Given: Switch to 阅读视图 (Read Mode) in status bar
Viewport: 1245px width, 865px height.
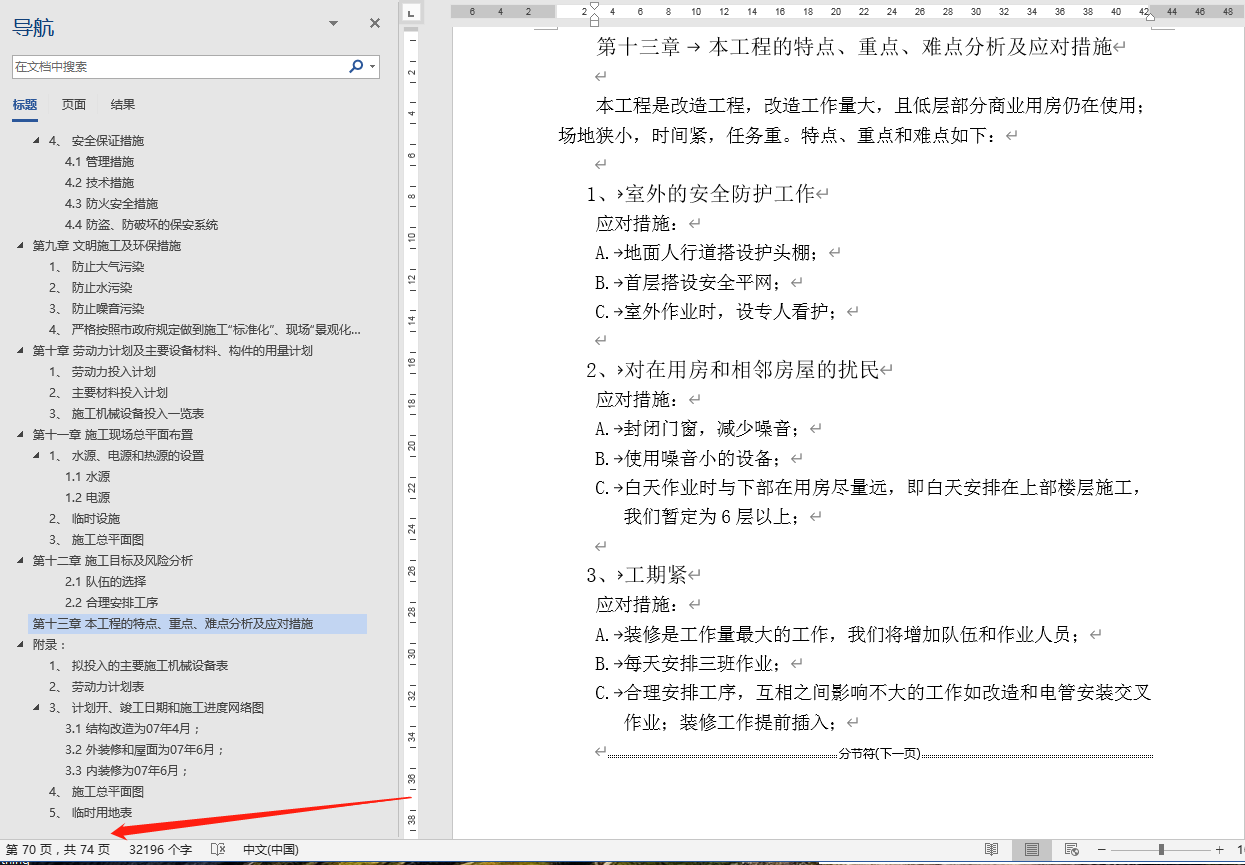Looking at the screenshot, I should click(x=991, y=850).
